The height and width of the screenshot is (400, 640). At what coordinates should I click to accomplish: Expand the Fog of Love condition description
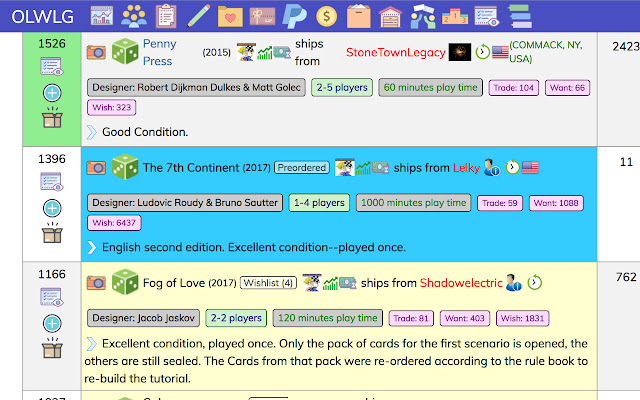tap(92, 344)
